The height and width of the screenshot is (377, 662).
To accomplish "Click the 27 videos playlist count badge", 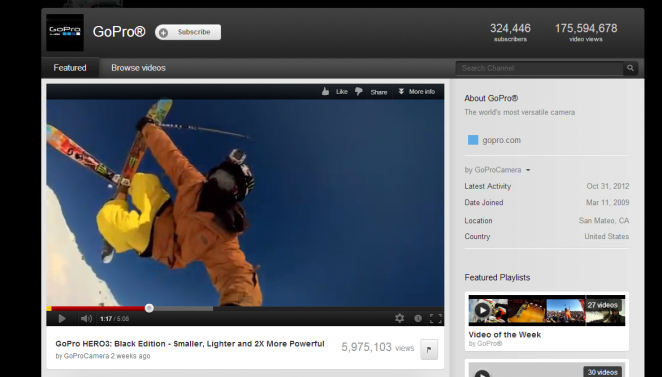I will coord(602,305).
